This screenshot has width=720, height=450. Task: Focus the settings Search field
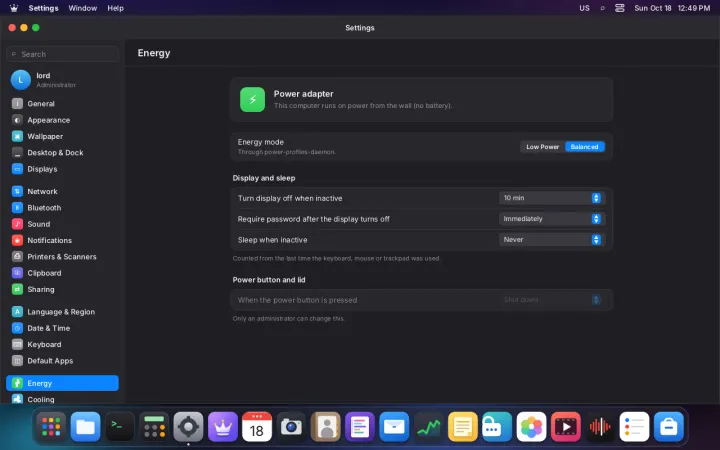click(x=62, y=54)
